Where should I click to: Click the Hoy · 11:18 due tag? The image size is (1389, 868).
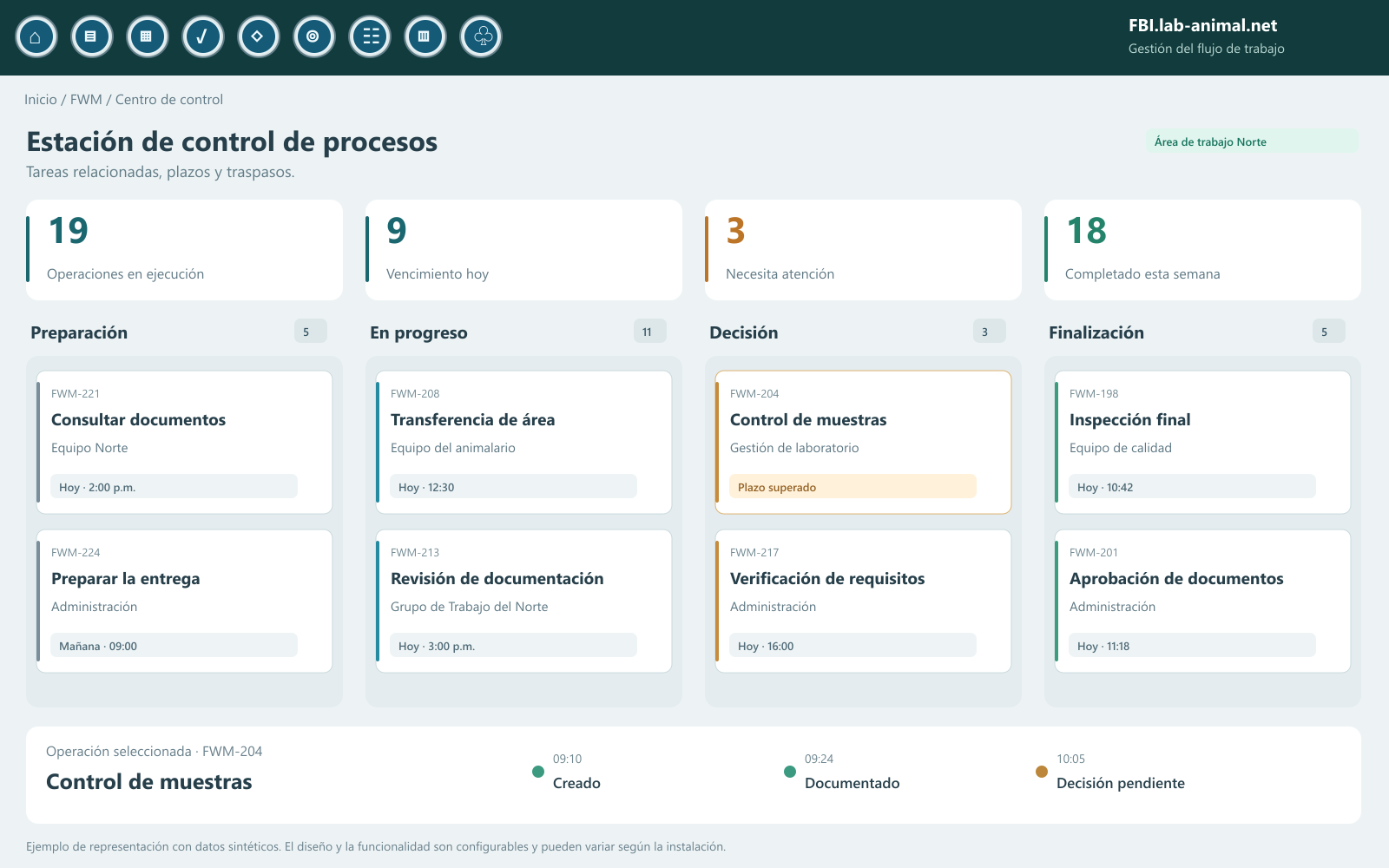click(1192, 646)
